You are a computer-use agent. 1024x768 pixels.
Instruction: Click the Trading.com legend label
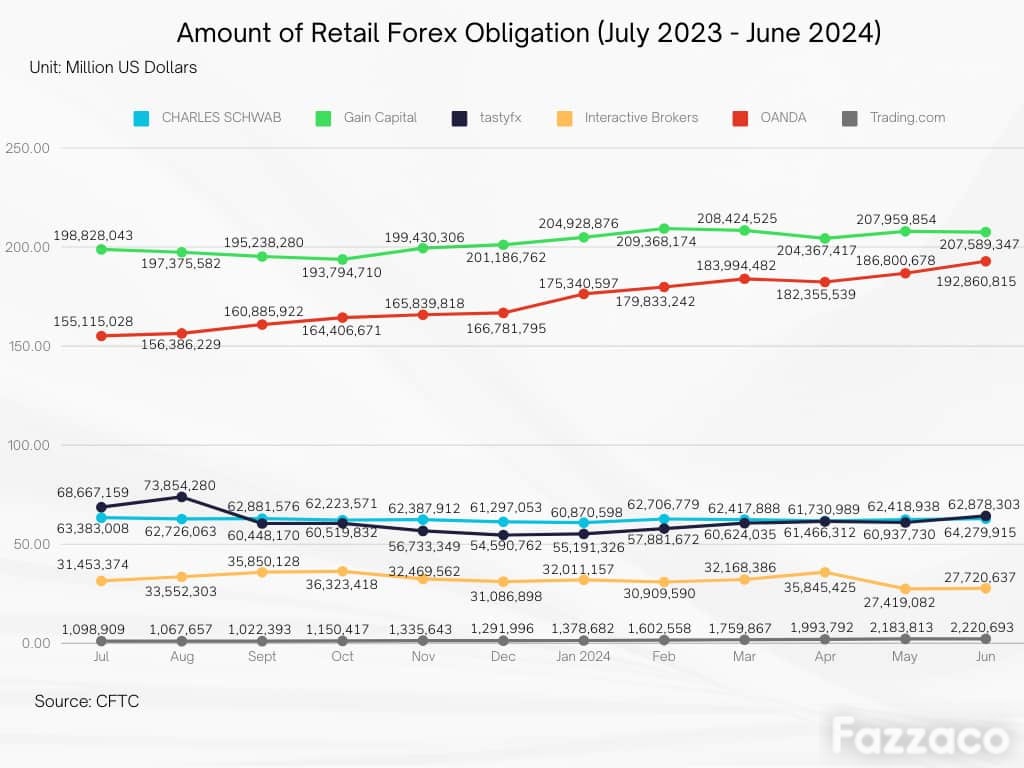click(x=907, y=118)
